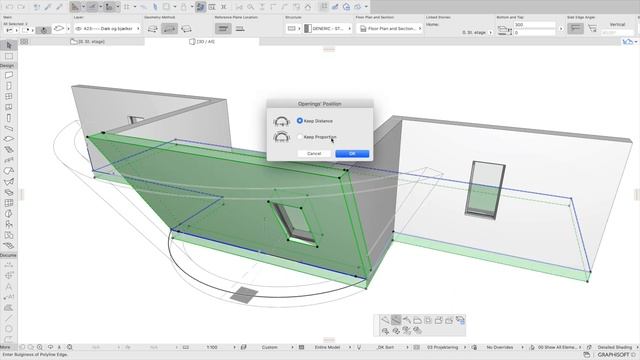The image size is (640, 360).
Task: Click the Redo icon in the top toolbar
Action: point(21,7)
